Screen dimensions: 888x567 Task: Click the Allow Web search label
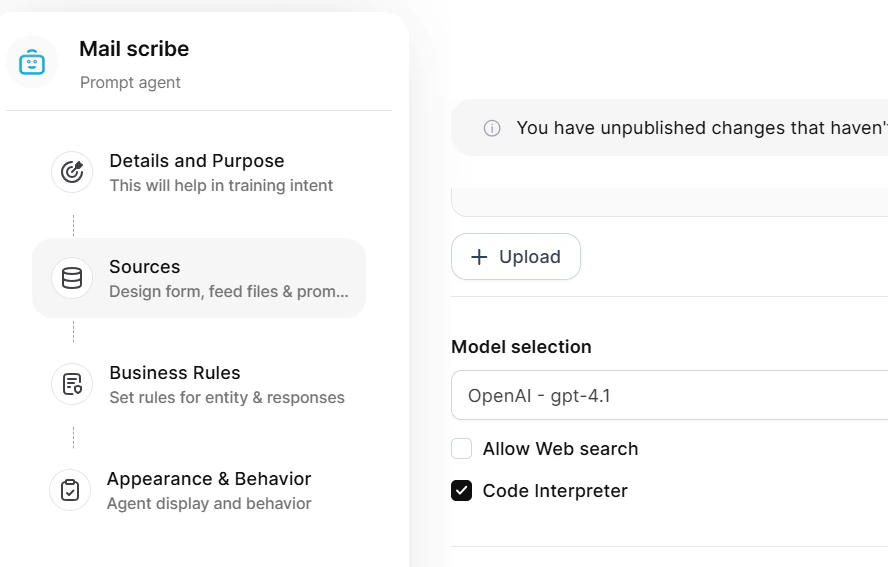[560, 449]
